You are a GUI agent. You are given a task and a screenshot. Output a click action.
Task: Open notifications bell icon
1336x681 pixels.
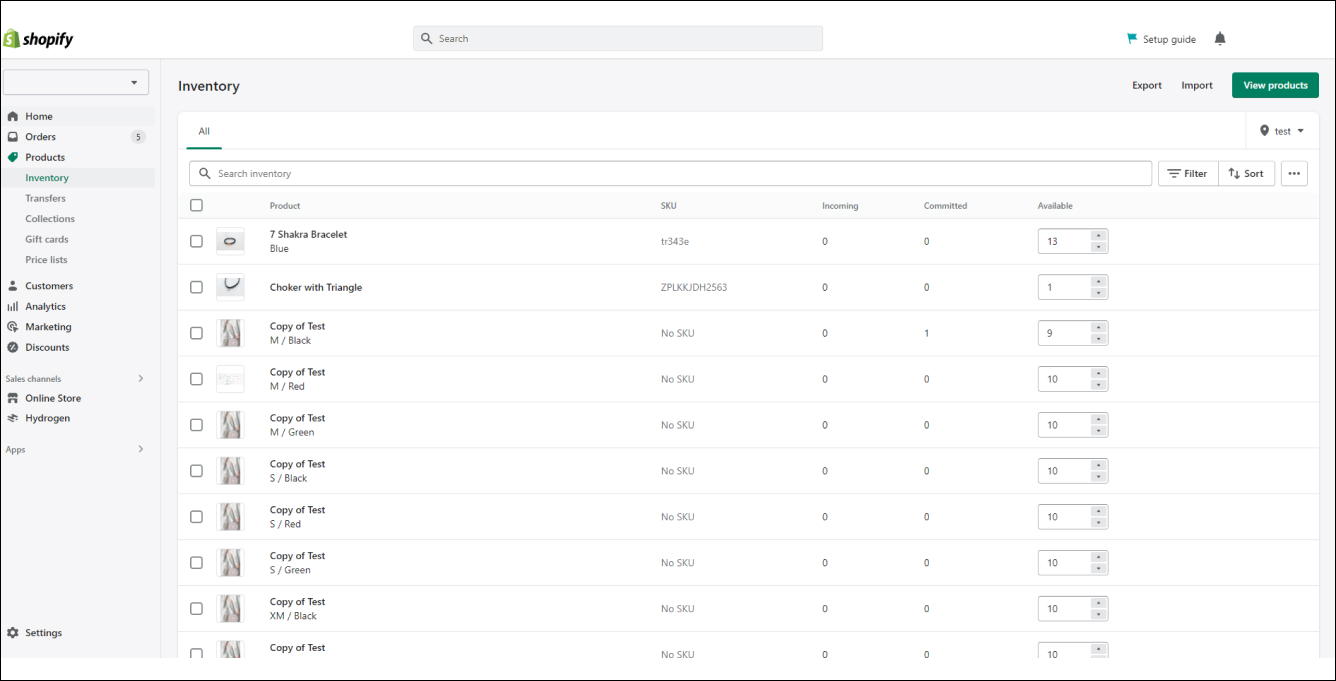point(1220,39)
